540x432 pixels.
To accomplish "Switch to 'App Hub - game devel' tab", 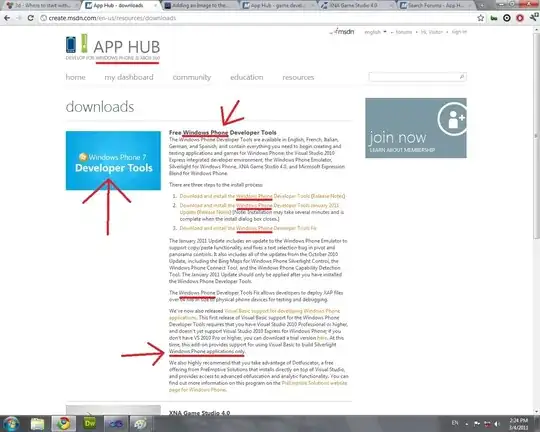I will 278,6.
